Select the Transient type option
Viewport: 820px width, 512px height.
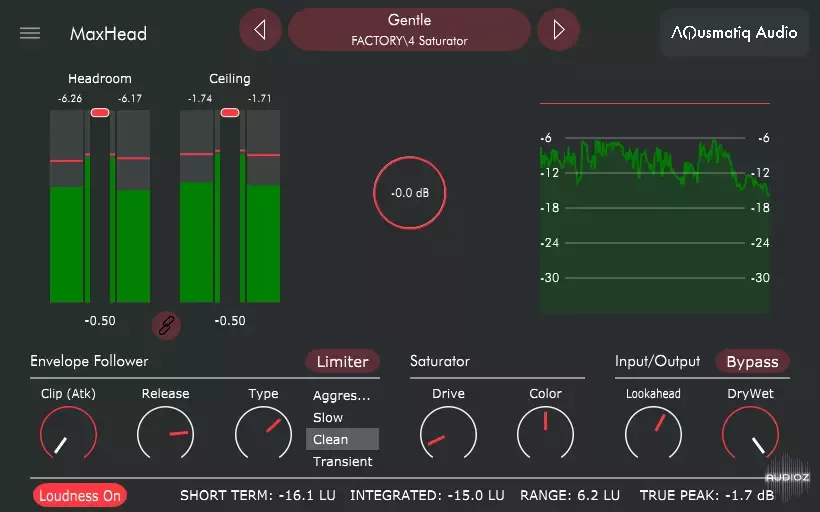pos(343,461)
